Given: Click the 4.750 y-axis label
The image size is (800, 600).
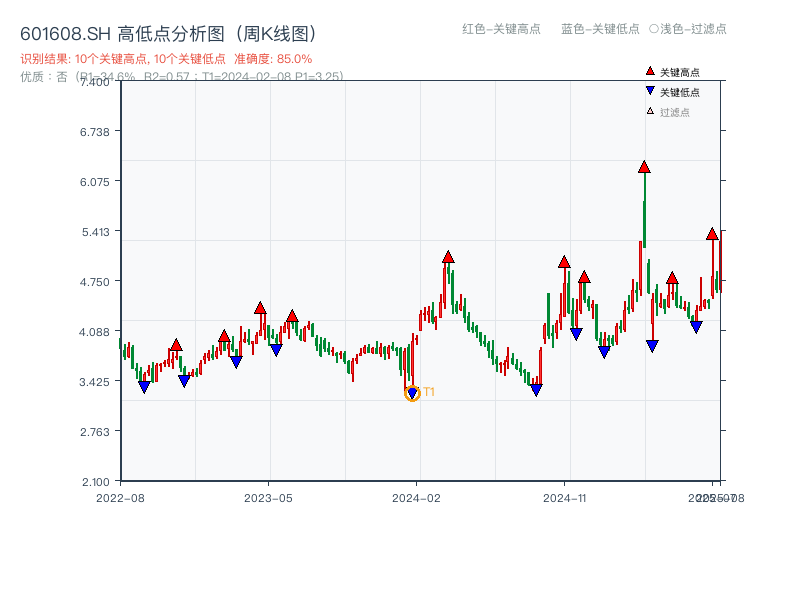Looking at the screenshot, I should tap(94, 282).
